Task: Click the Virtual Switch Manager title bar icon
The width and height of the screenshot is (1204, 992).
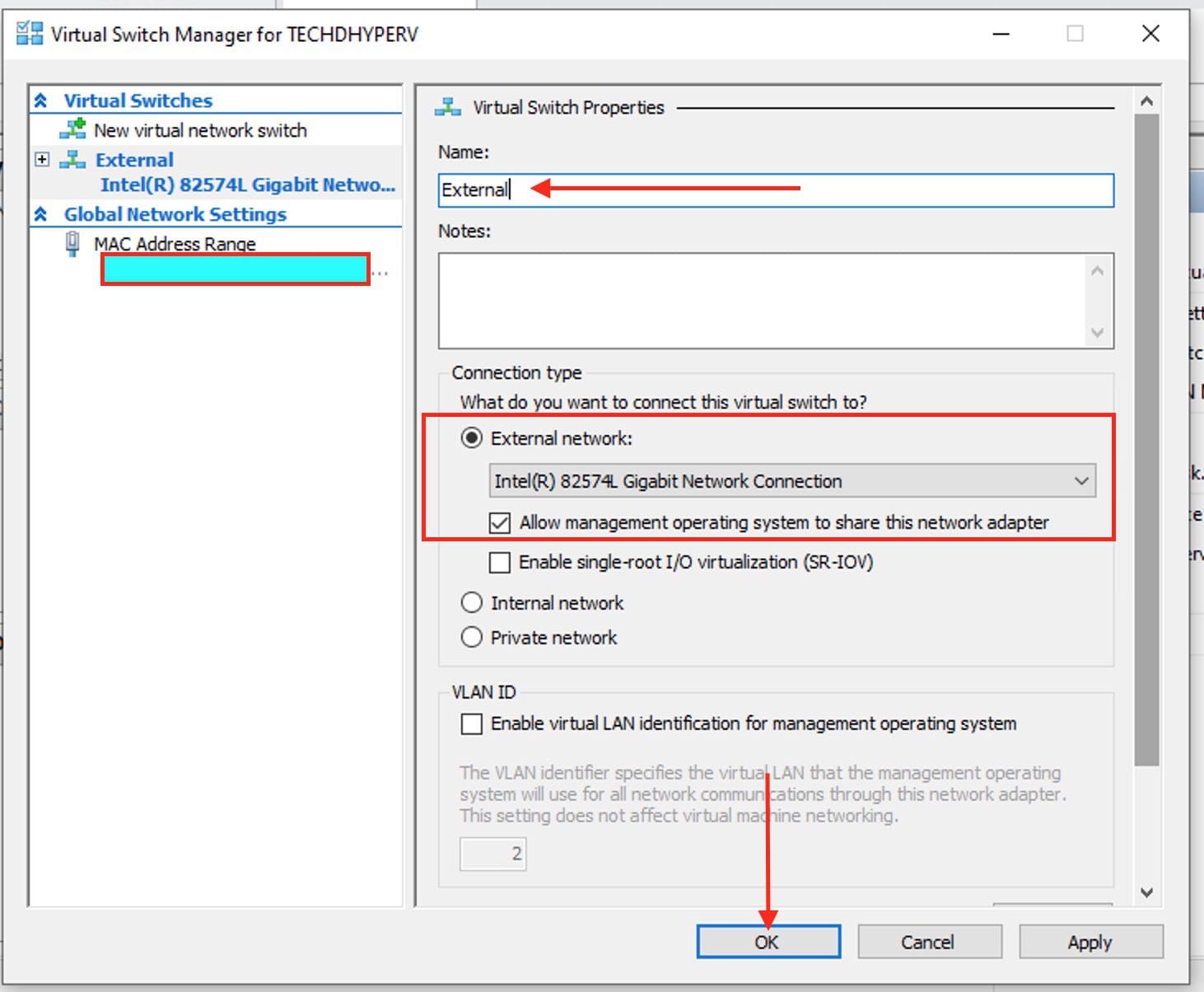Action: coord(29,34)
